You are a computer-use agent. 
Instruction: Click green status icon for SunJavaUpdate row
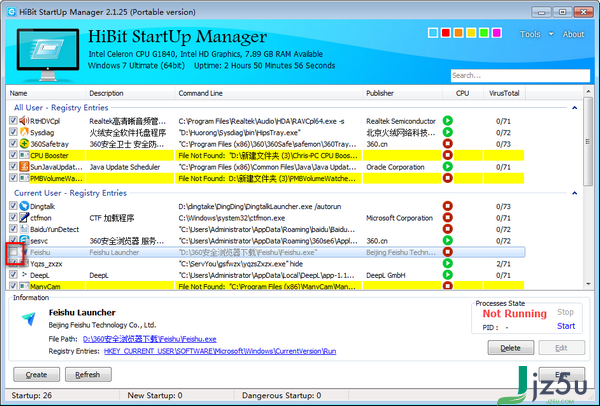(448, 166)
